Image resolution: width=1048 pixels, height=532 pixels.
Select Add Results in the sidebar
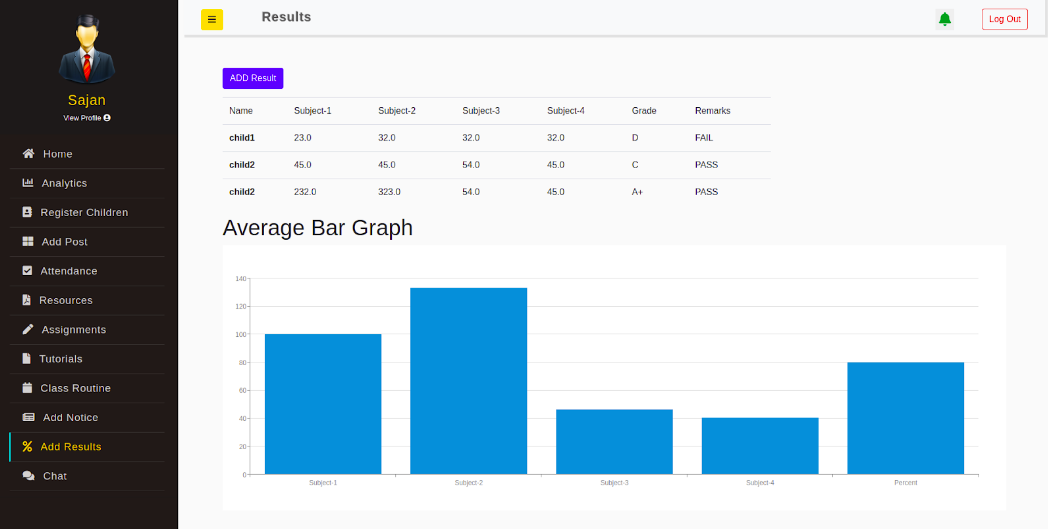pos(70,447)
